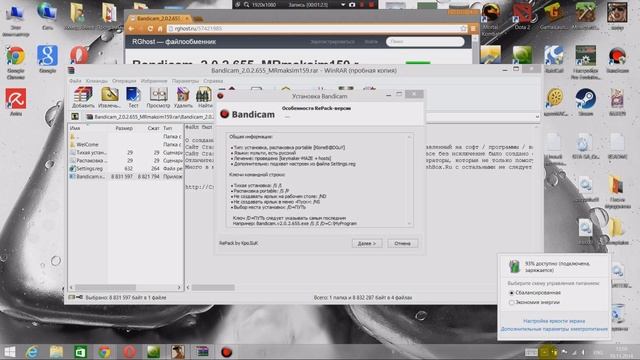
Task: Open WinRAR Параметры menu
Action: tap(185, 81)
